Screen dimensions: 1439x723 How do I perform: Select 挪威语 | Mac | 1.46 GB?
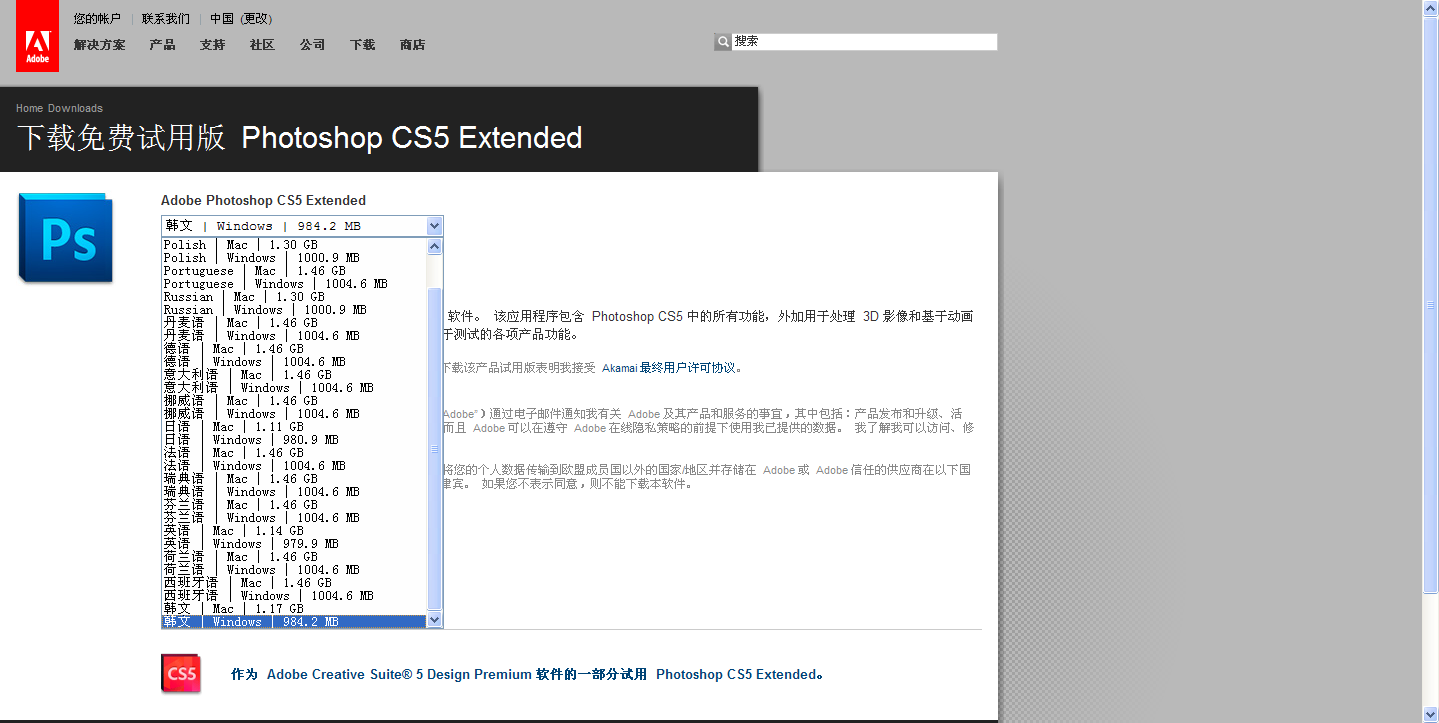coord(294,401)
